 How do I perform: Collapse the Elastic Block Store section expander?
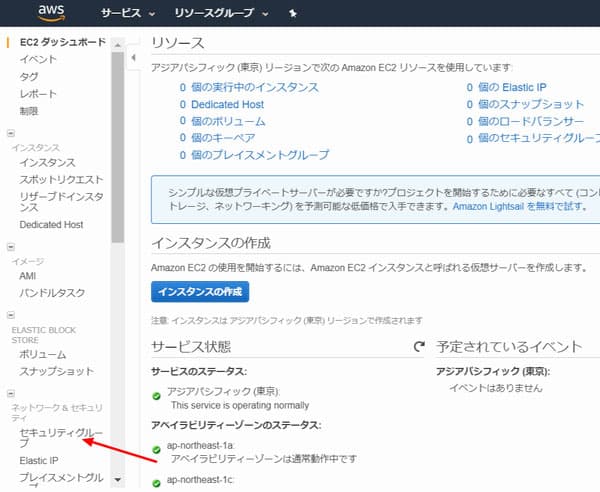tap(11, 315)
